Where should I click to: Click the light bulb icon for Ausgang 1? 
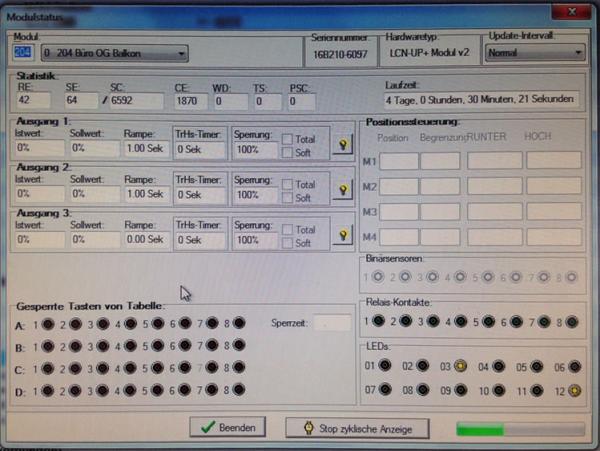pos(344,144)
